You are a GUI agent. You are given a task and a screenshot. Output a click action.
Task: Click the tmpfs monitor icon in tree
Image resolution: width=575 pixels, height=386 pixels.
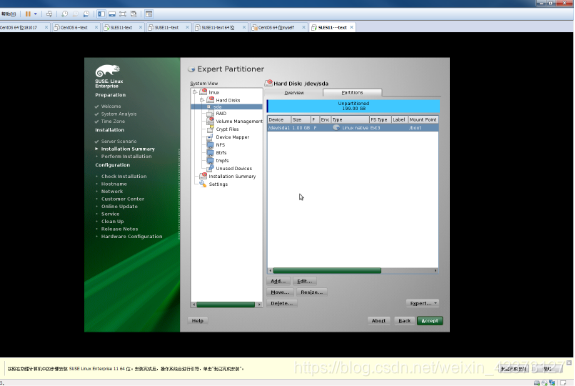tap(210, 161)
